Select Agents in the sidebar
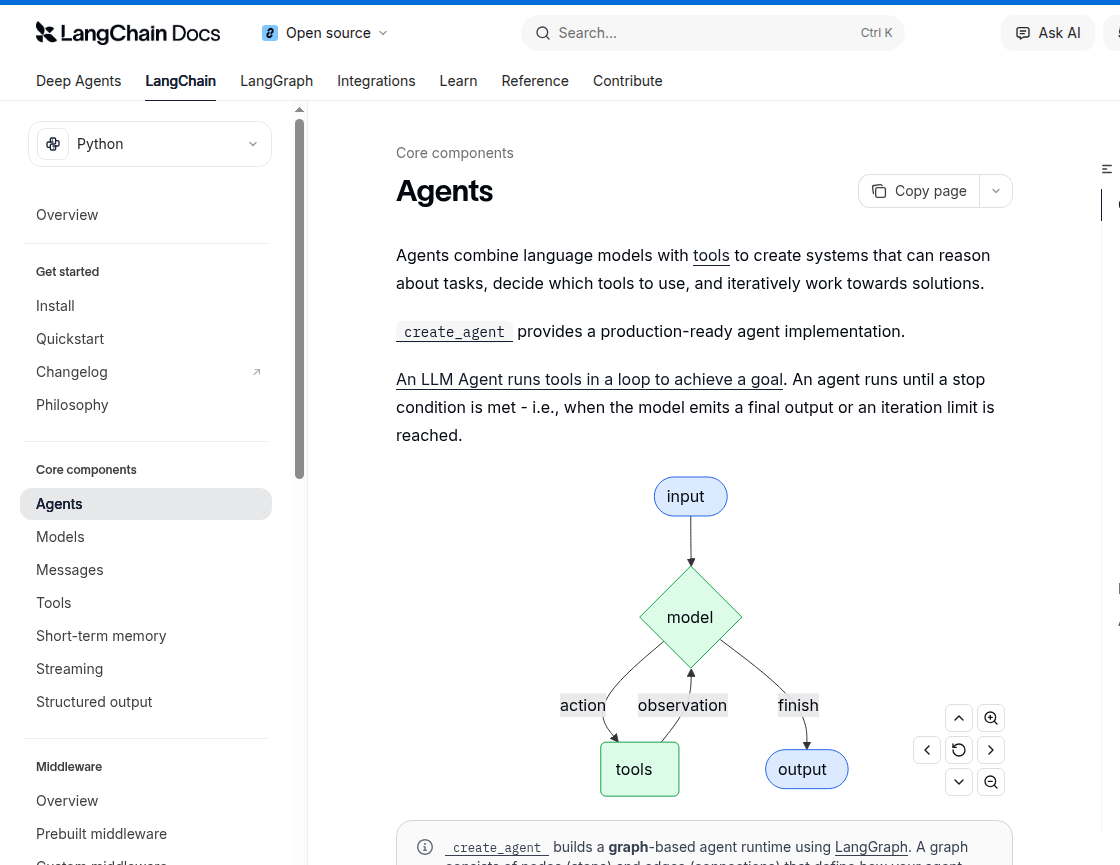This screenshot has width=1120, height=865. point(146,504)
